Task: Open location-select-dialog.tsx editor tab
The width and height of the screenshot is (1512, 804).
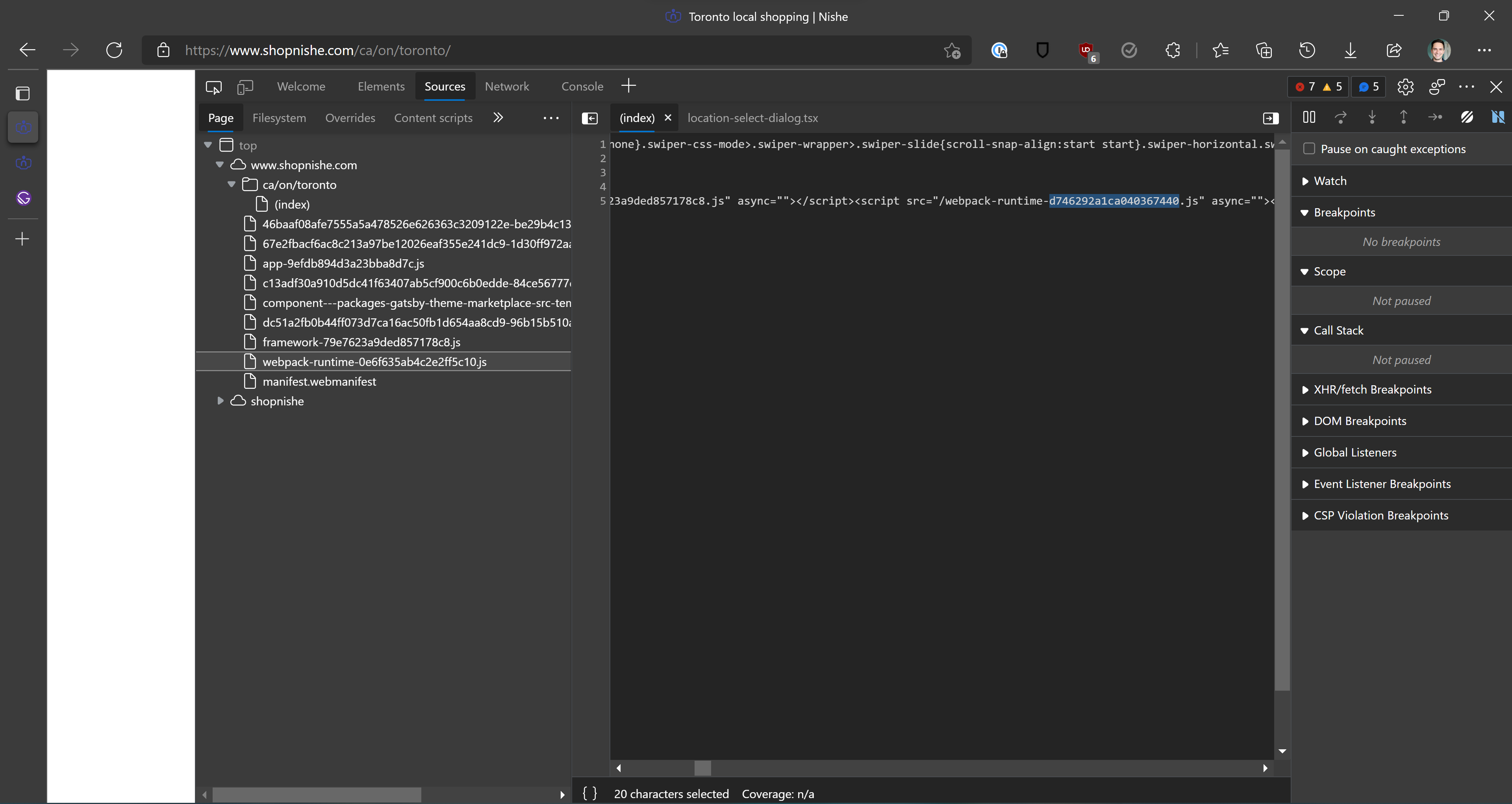Action: click(752, 118)
